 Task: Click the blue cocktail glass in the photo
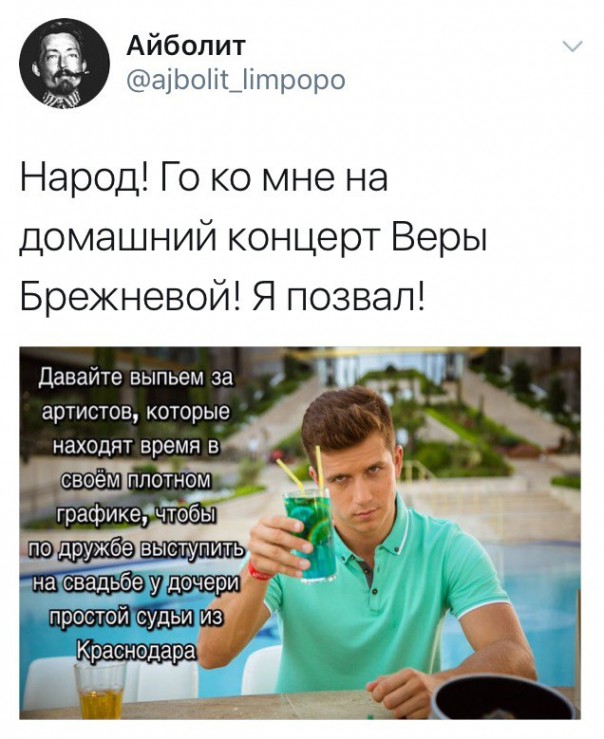[309, 533]
